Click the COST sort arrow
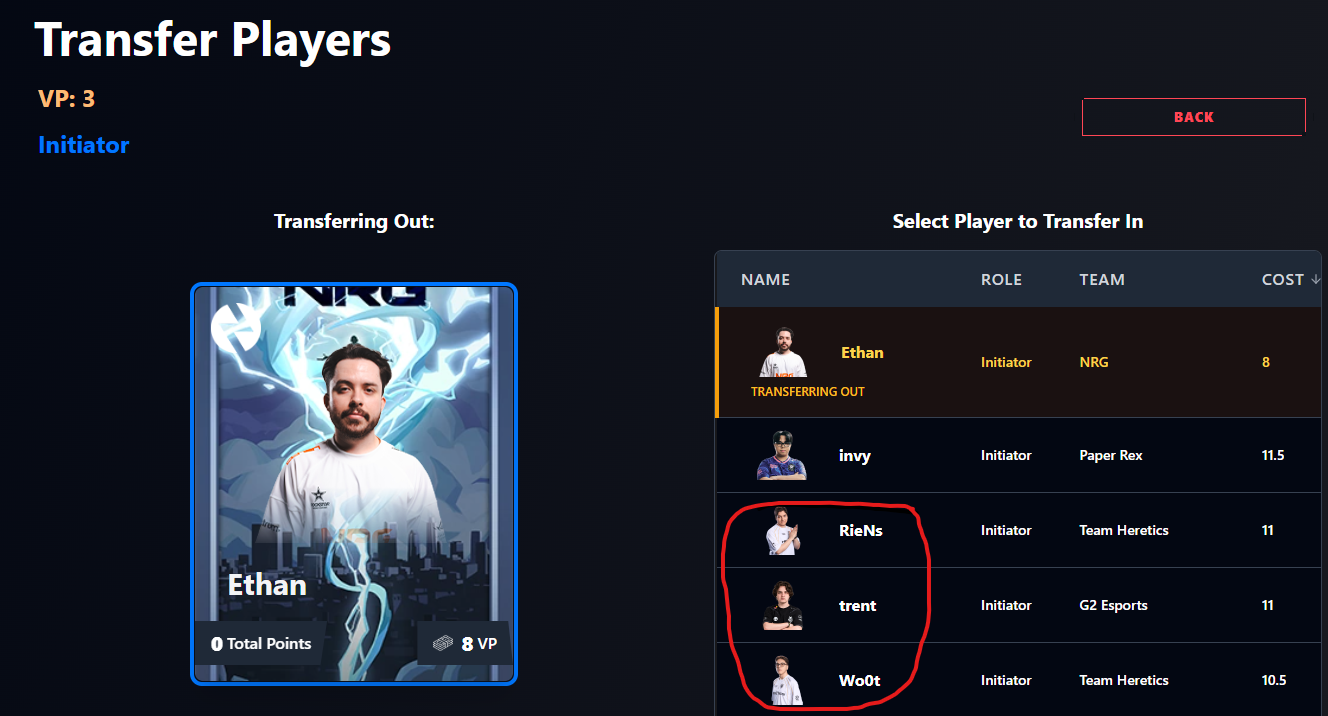The image size is (1328, 716). coord(1315,280)
